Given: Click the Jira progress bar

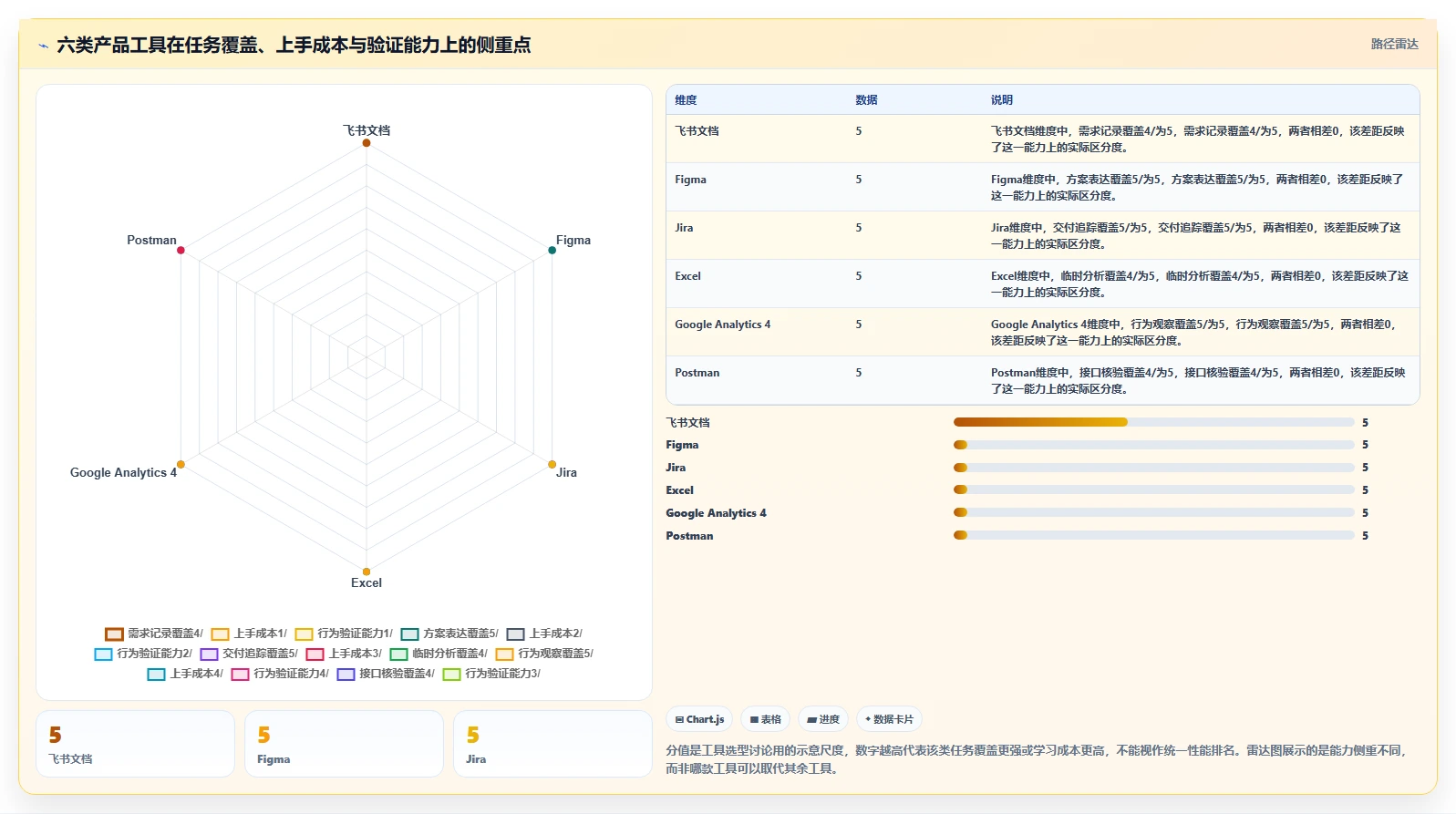Looking at the screenshot, I should (x=1153, y=468).
